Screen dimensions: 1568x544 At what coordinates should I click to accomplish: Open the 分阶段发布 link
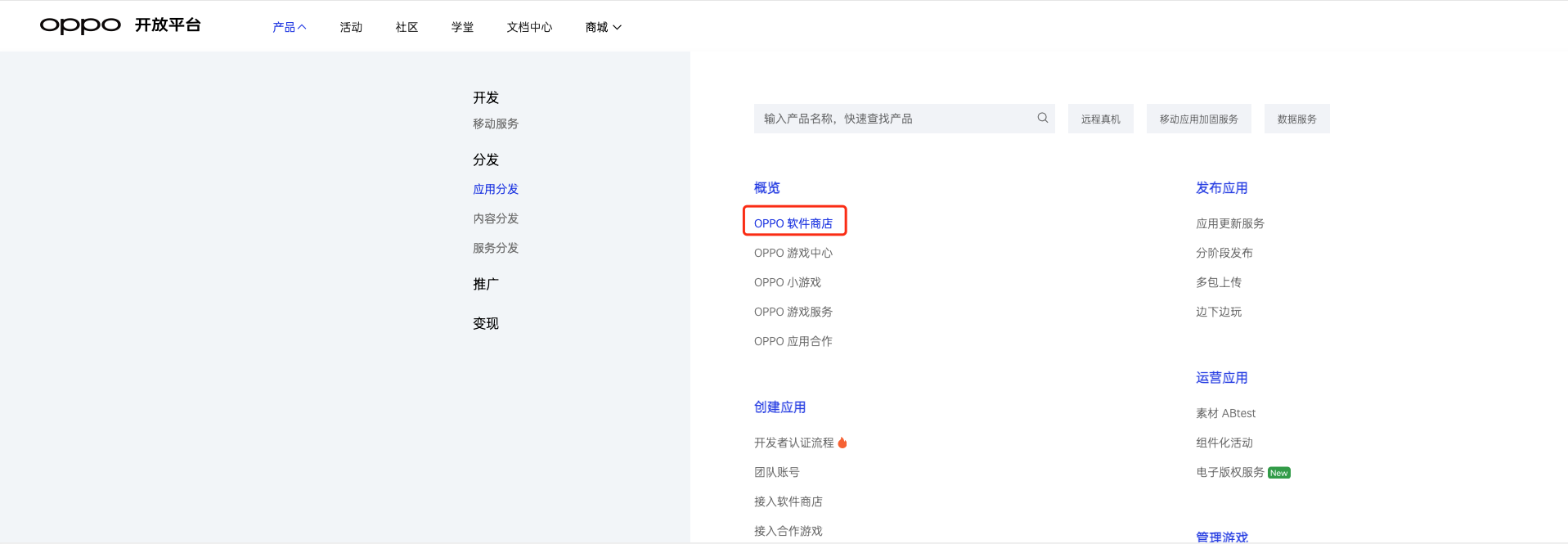coord(1224,253)
